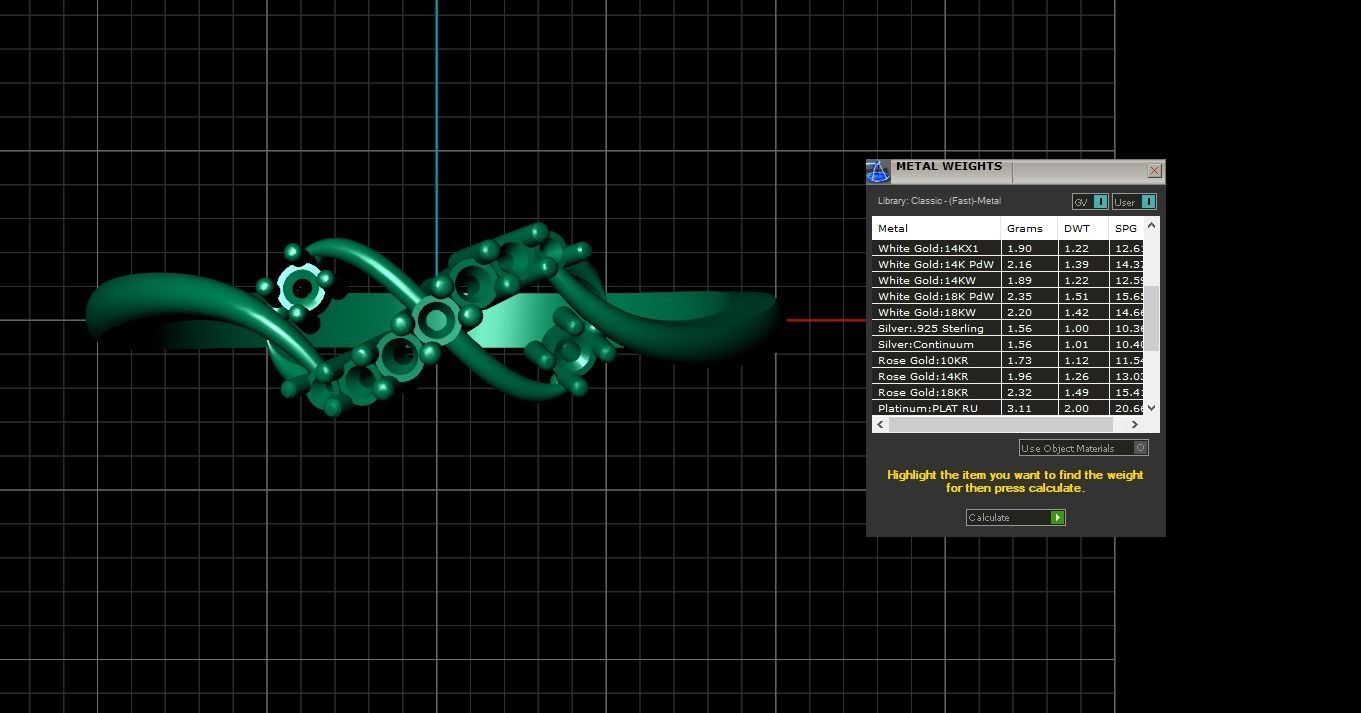Click the Matrix cone logo icon
Screen dimensions: 1361x713
[877, 171]
